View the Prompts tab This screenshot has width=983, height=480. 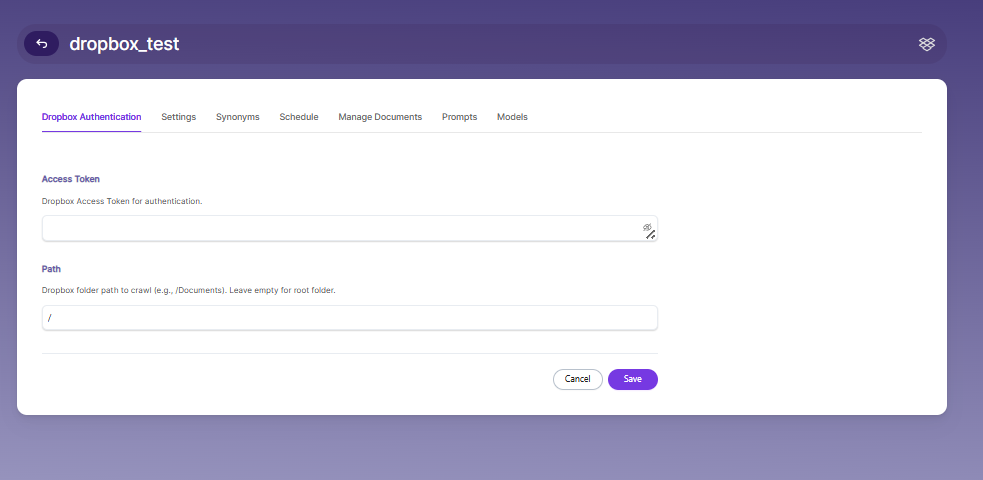[460, 117]
